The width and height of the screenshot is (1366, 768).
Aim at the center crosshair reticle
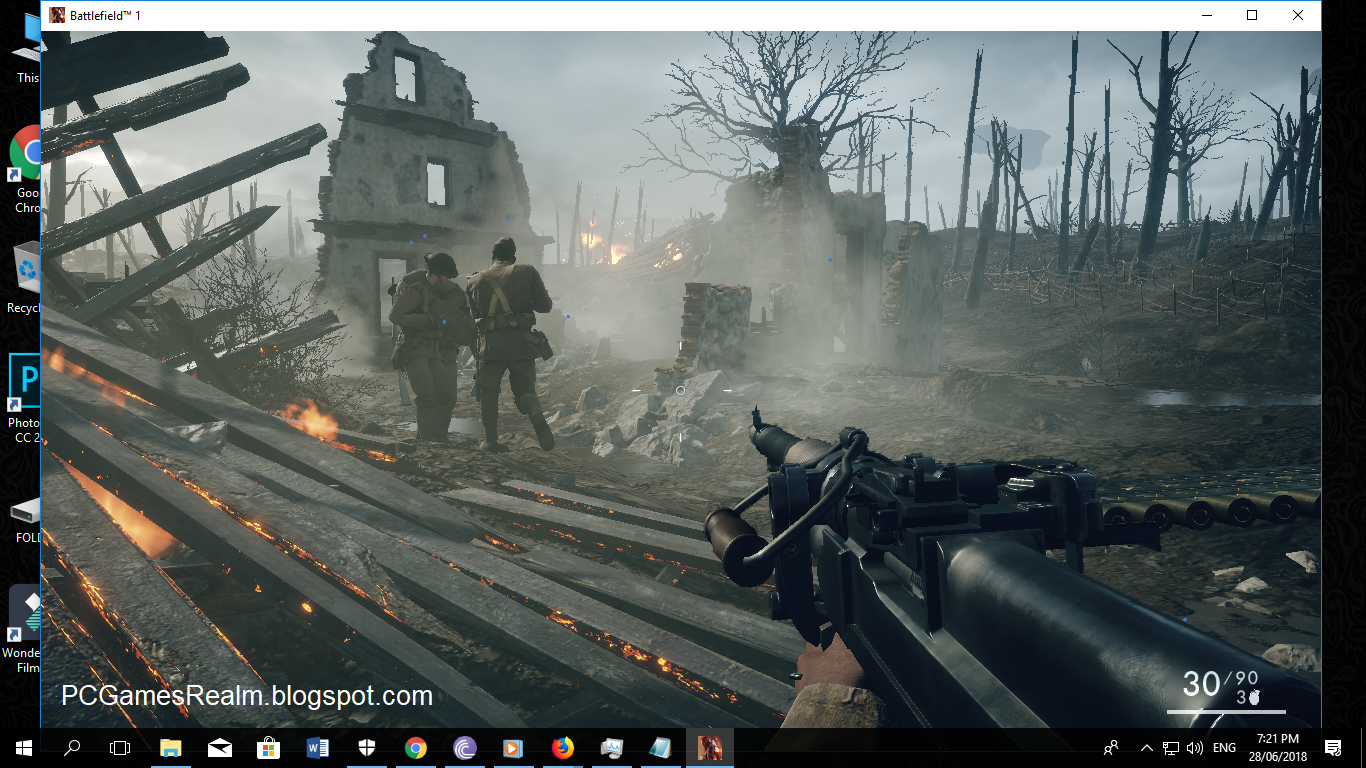click(680, 390)
